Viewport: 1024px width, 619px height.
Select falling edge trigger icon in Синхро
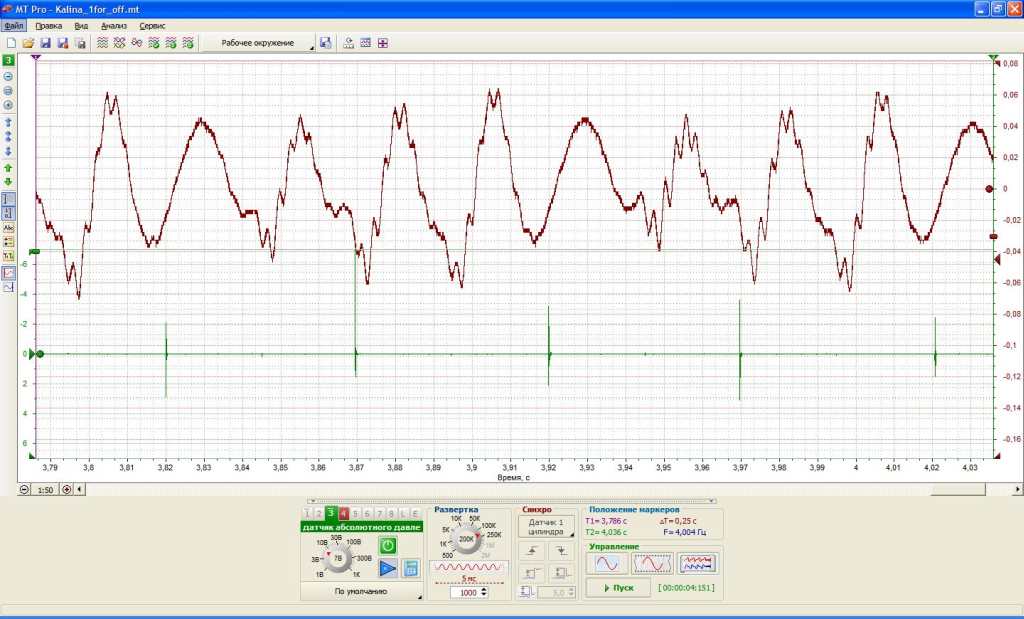(561, 551)
